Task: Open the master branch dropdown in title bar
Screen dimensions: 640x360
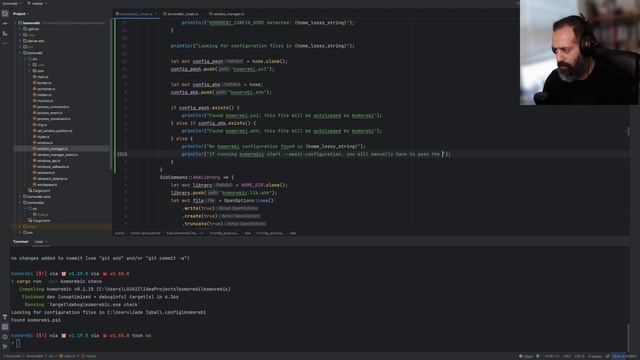Action: point(37,3)
